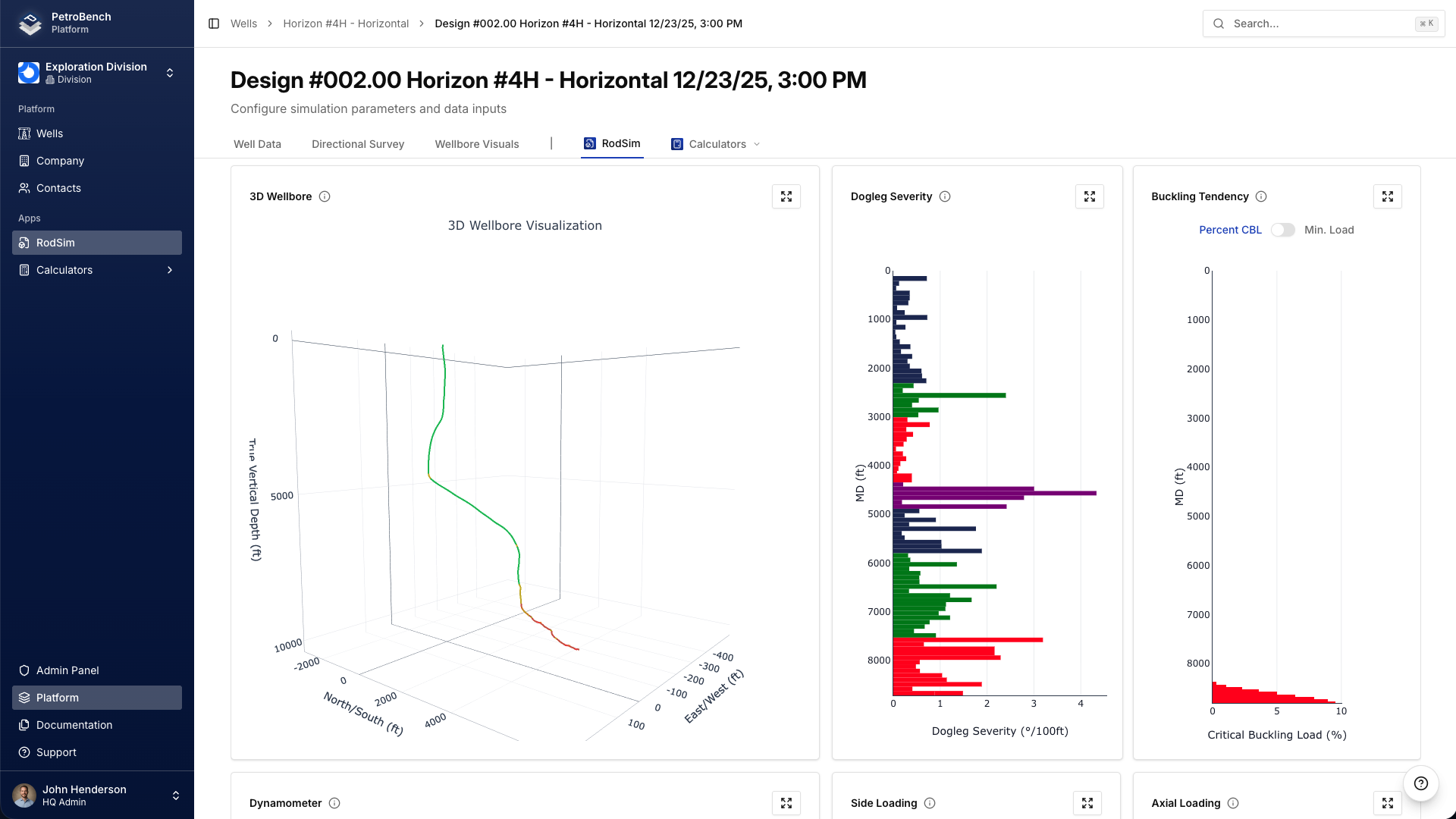1456x819 pixels.
Task: Open the help question mark button
Action: [1421, 783]
